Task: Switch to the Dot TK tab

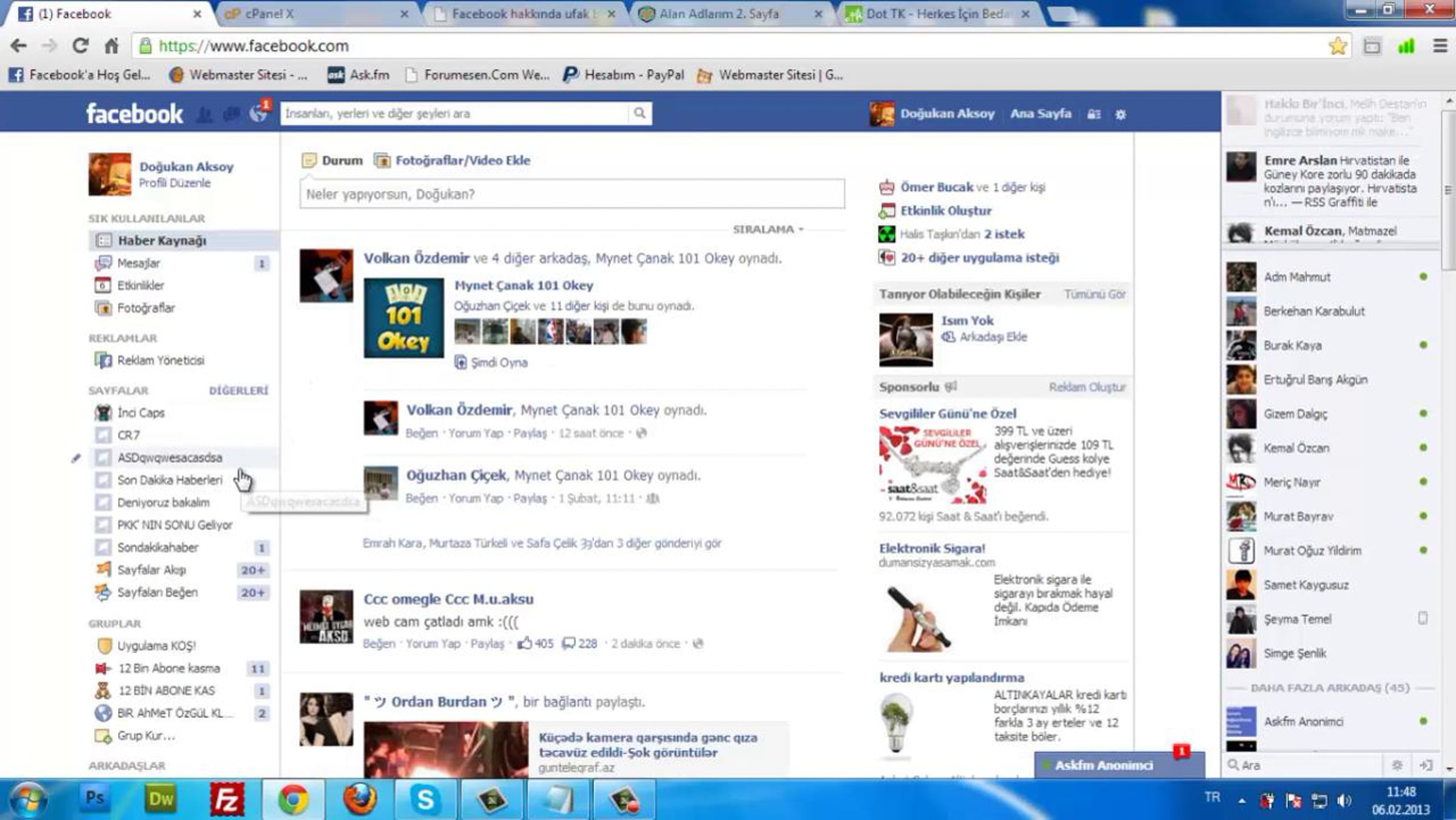Action: click(x=937, y=14)
